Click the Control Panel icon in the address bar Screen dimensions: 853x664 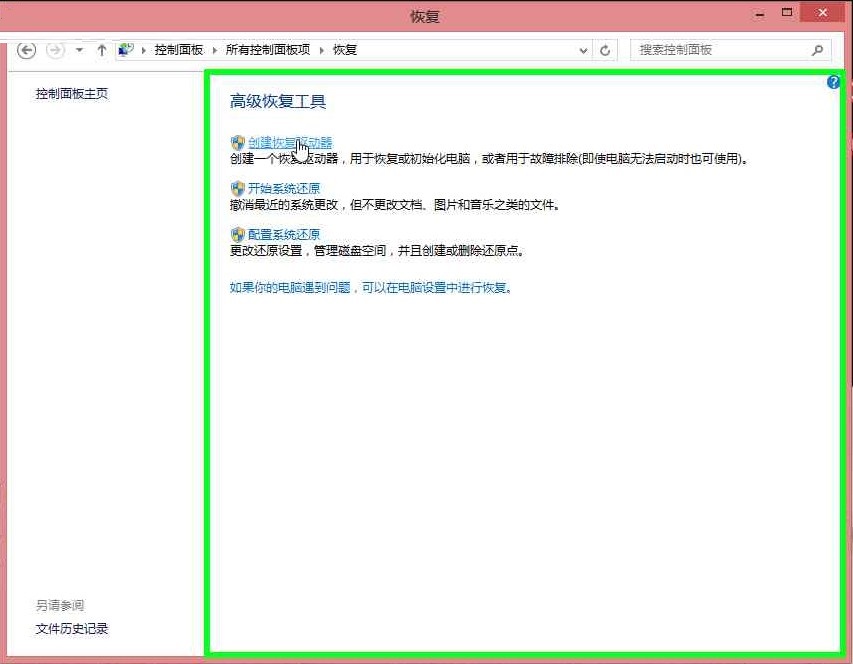[126, 50]
